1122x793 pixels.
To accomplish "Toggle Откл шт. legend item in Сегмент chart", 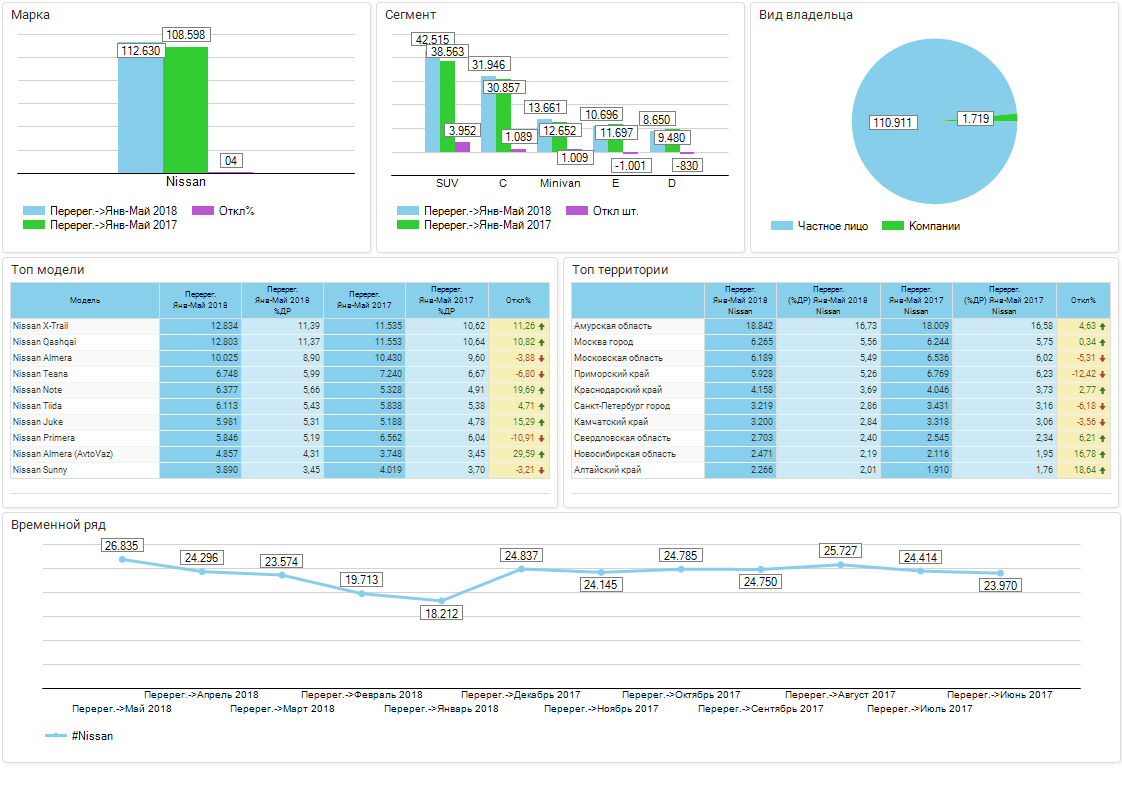I will point(603,211).
